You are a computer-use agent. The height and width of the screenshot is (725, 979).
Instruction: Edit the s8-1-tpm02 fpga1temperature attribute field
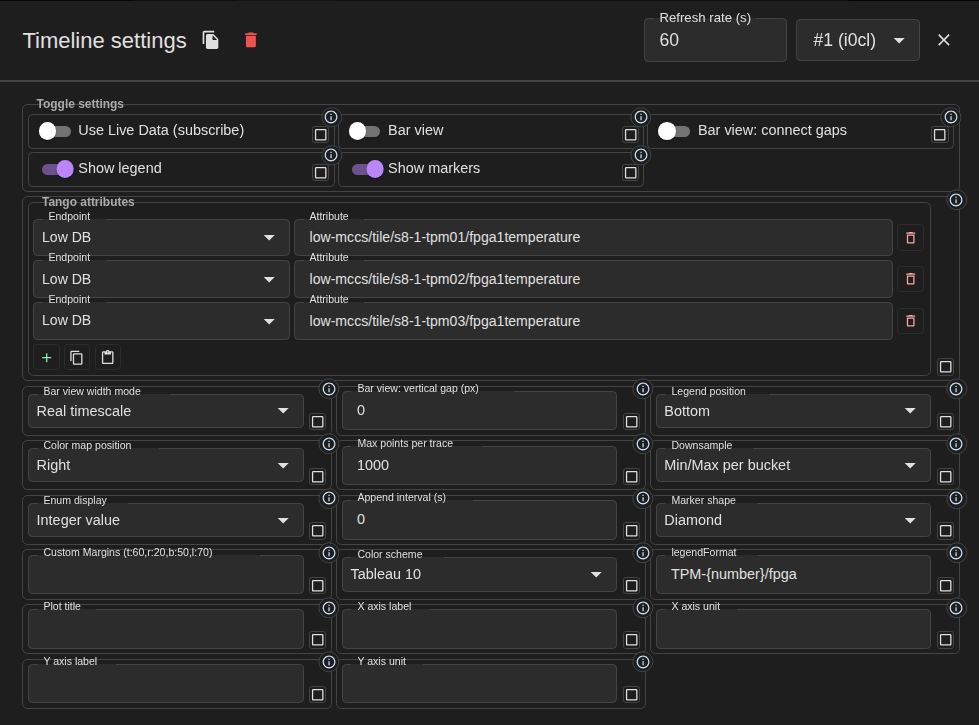click(593, 279)
